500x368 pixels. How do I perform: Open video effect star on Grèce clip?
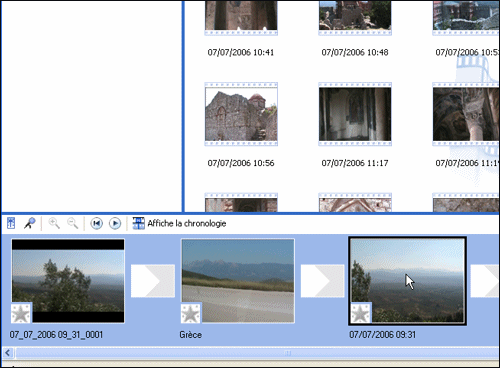coord(191,313)
